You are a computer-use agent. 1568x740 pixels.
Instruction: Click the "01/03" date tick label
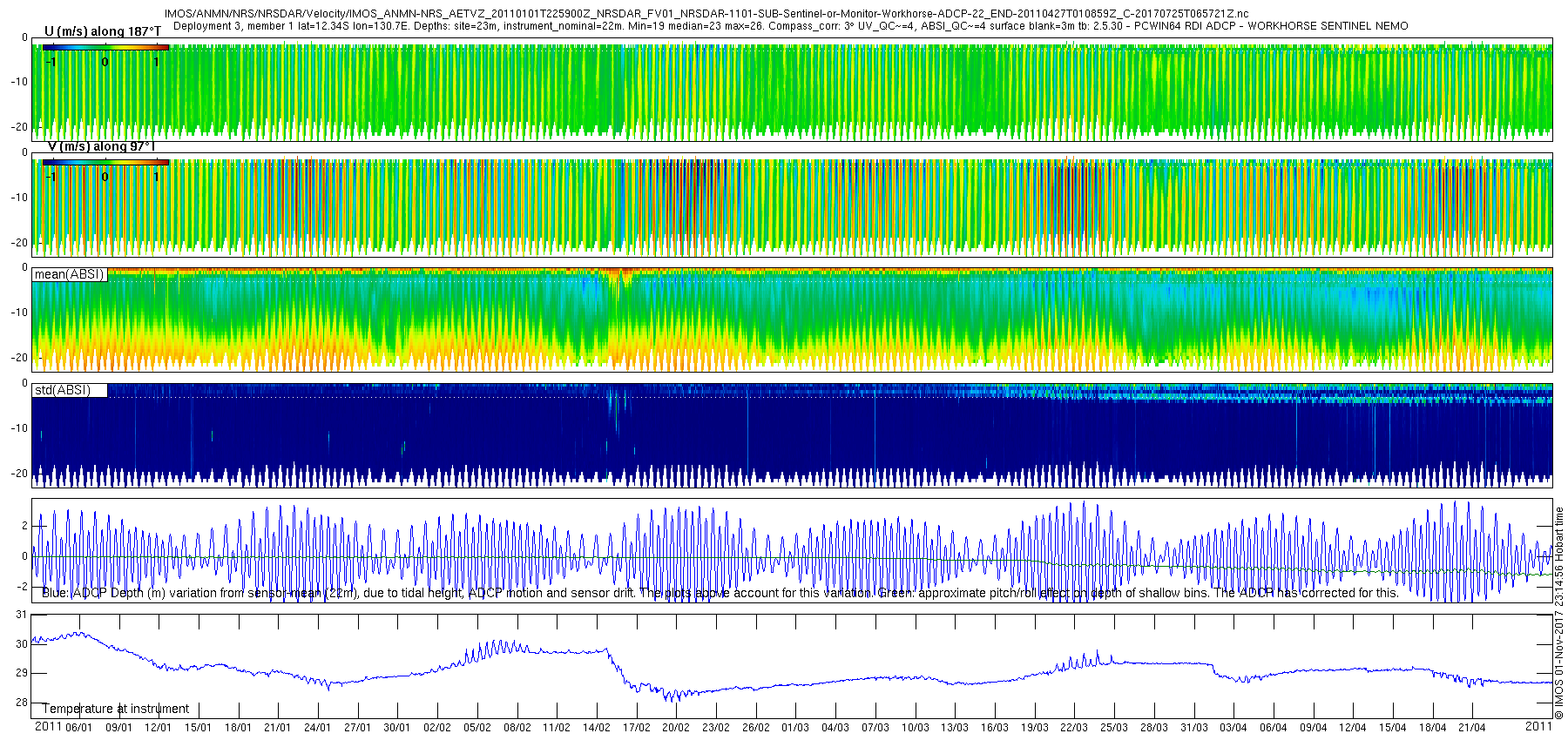pyautogui.click(x=795, y=728)
